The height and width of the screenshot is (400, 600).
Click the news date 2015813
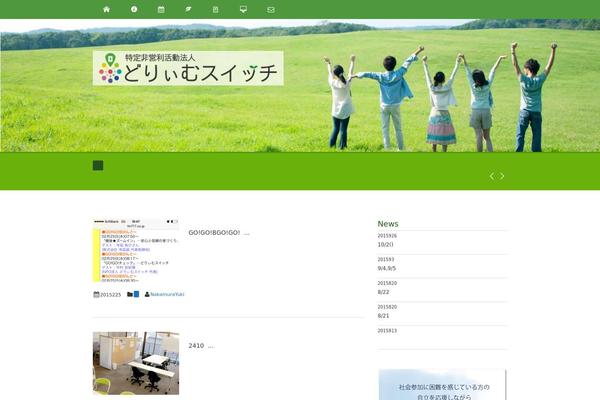(x=387, y=331)
